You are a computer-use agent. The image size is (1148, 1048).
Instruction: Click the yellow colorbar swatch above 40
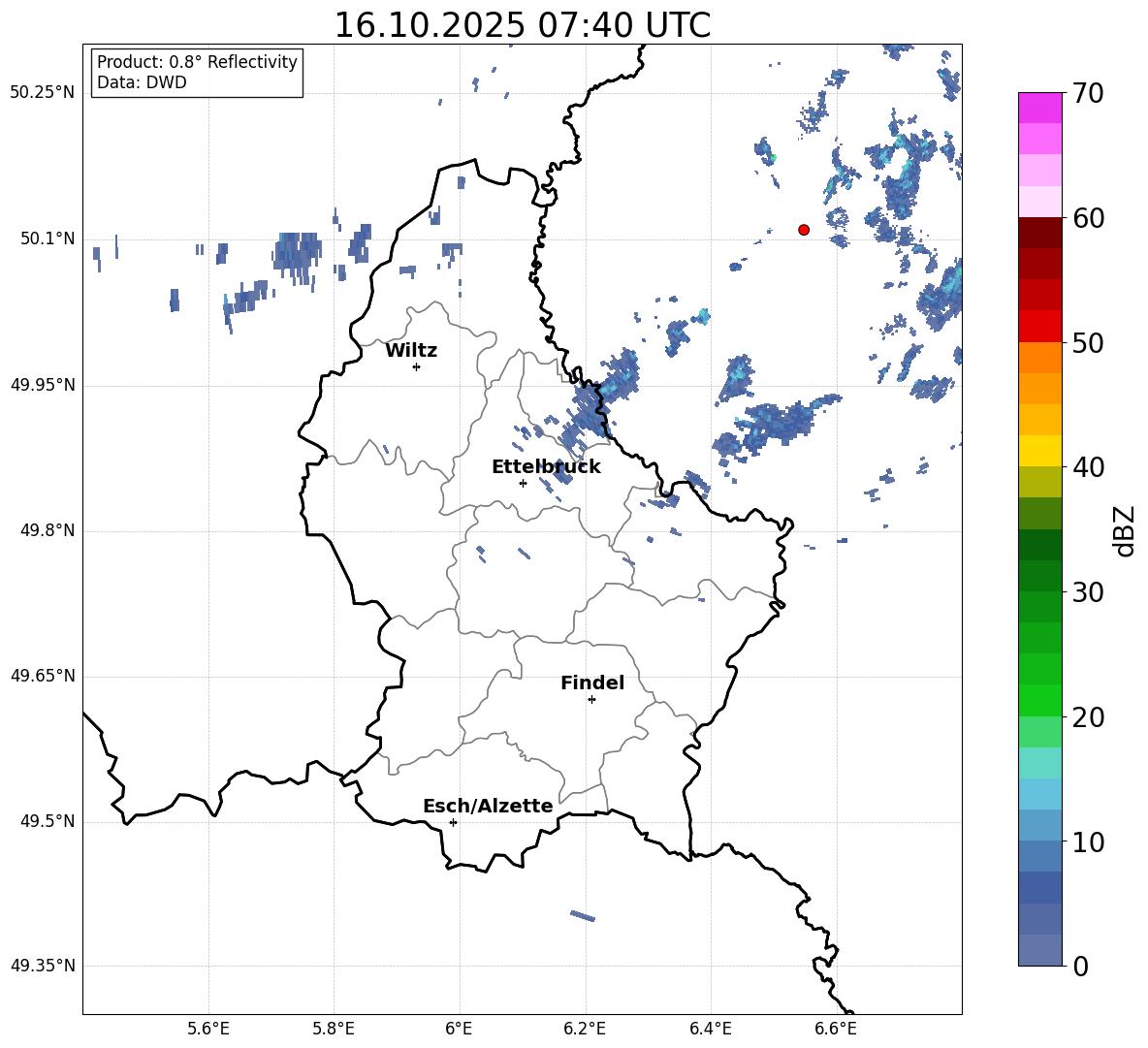coord(1040,451)
